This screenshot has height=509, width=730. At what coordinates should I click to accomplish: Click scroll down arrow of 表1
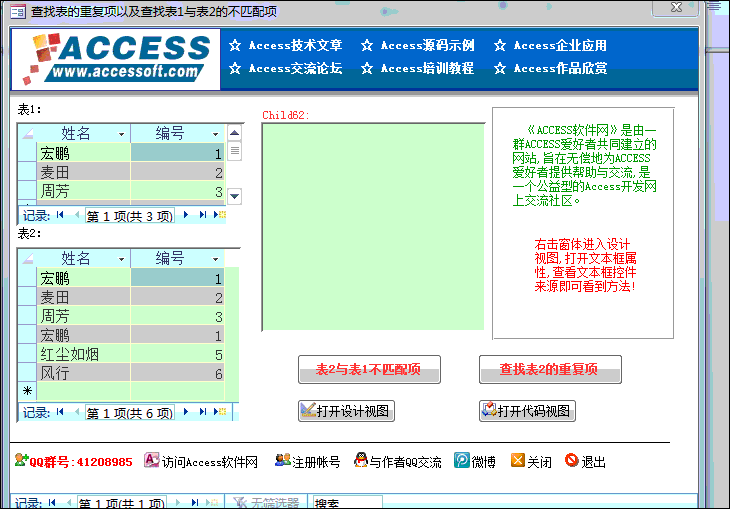[x=235, y=196]
